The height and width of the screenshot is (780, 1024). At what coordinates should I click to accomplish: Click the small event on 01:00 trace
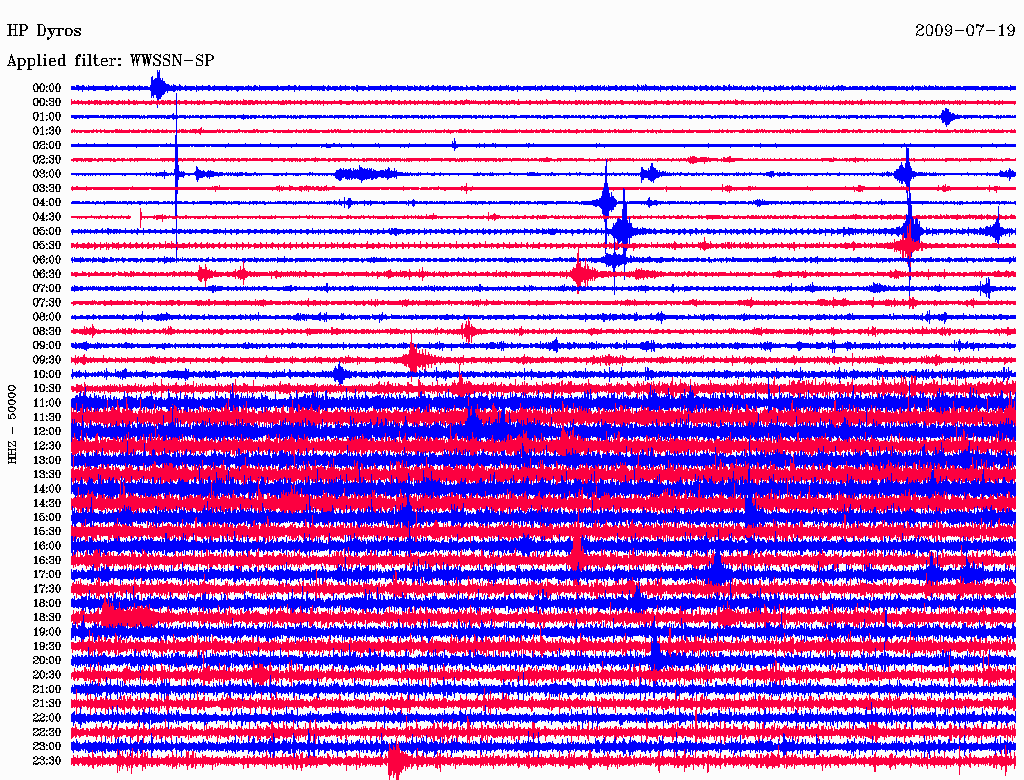pos(948,117)
